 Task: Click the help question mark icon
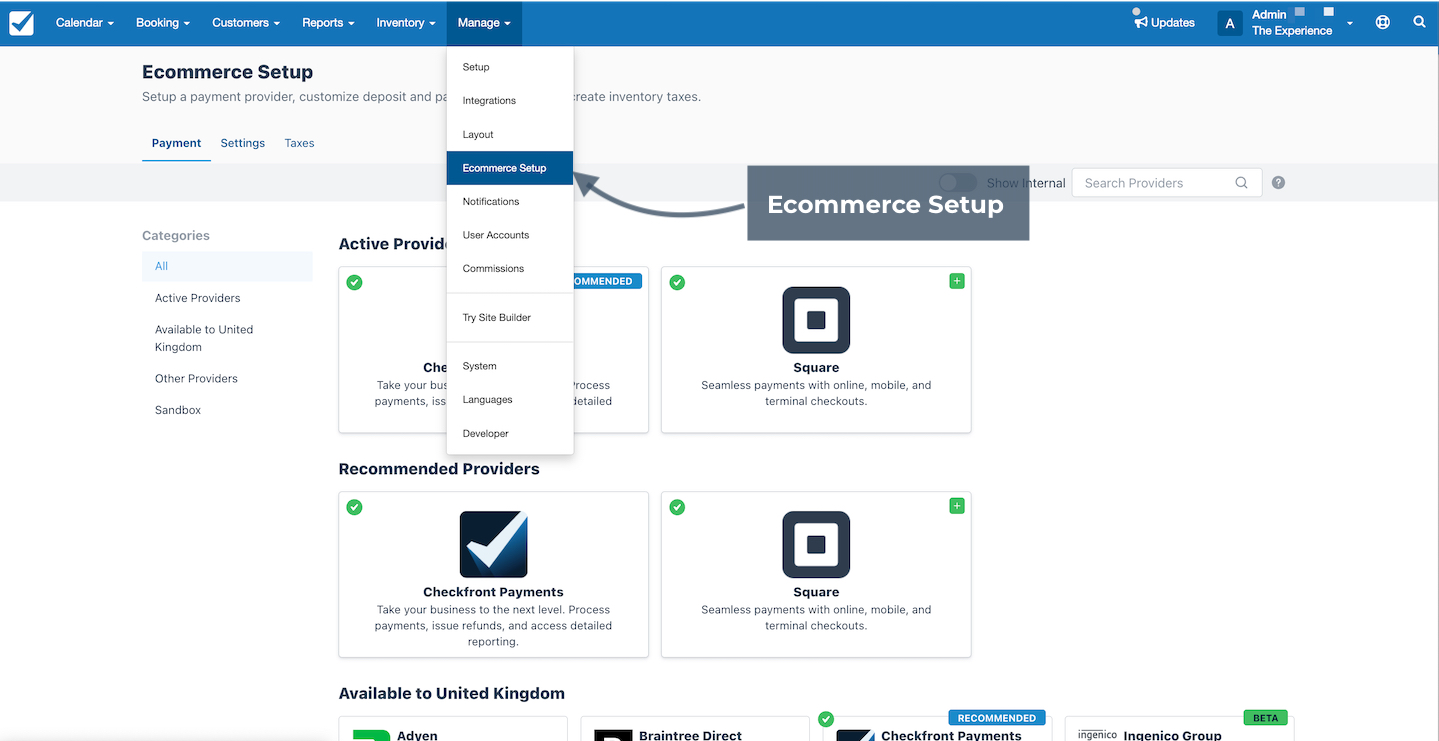1278,183
